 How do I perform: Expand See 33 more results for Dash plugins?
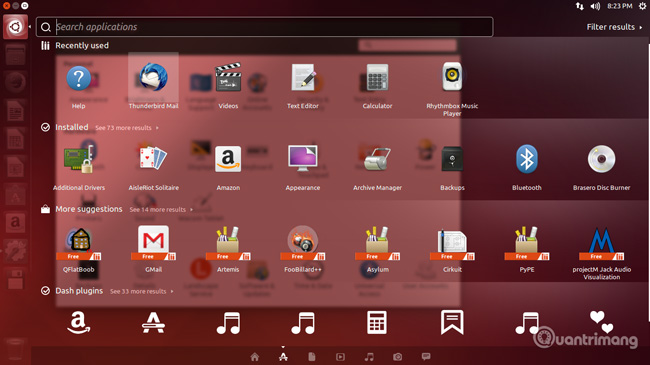click(141, 291)
